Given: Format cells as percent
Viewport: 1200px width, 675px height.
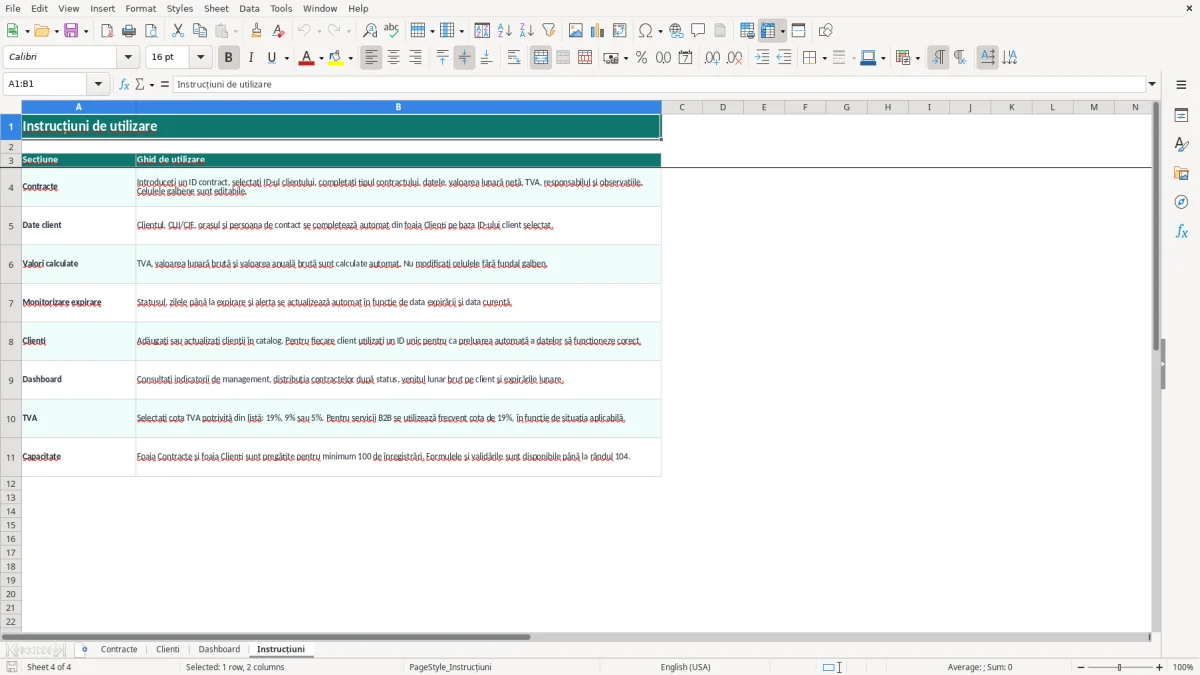Looking at the screenshot, I should coord(641,58).
